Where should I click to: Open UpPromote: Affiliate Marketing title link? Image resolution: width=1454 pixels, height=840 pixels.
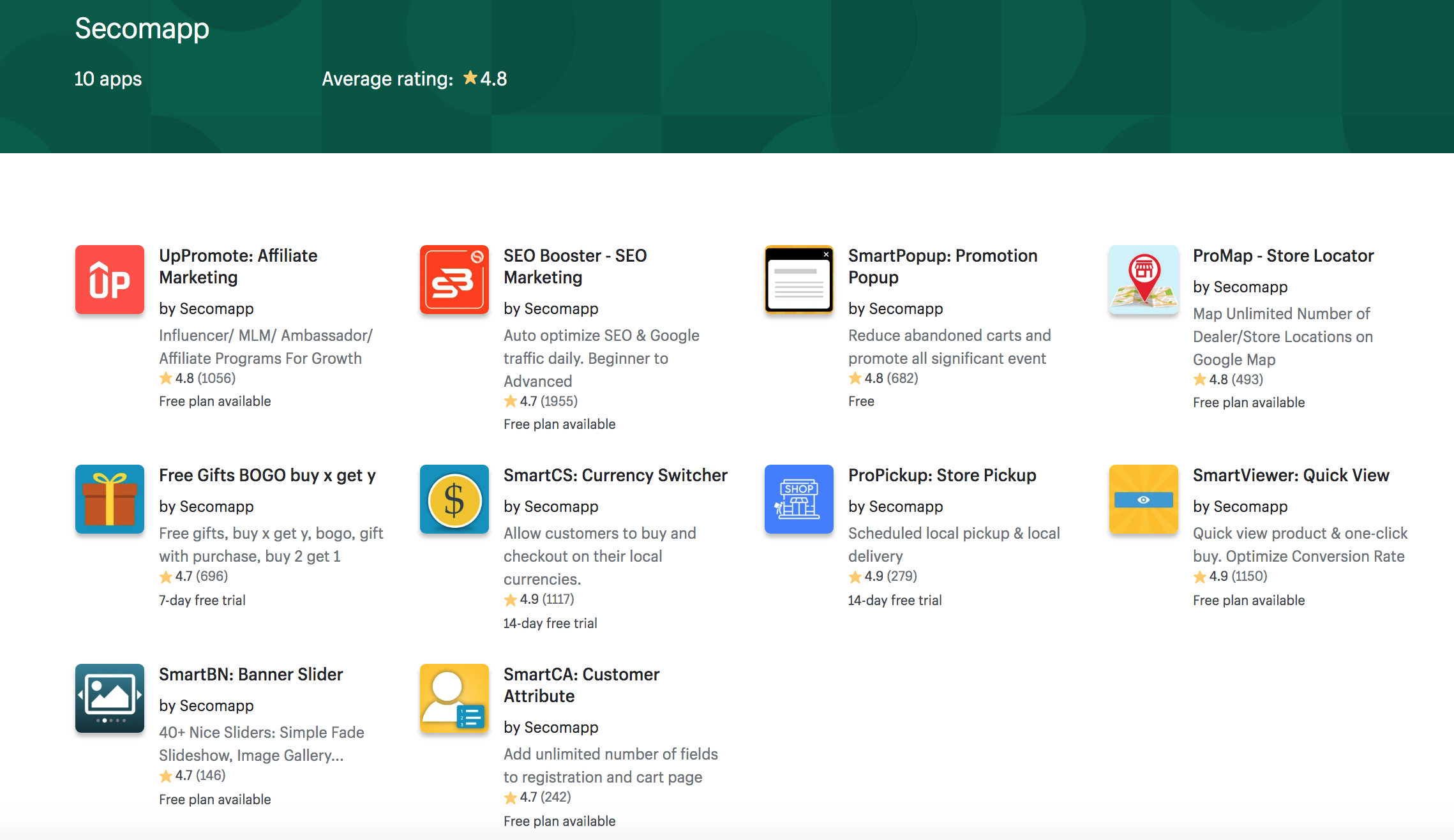point(238,266)
